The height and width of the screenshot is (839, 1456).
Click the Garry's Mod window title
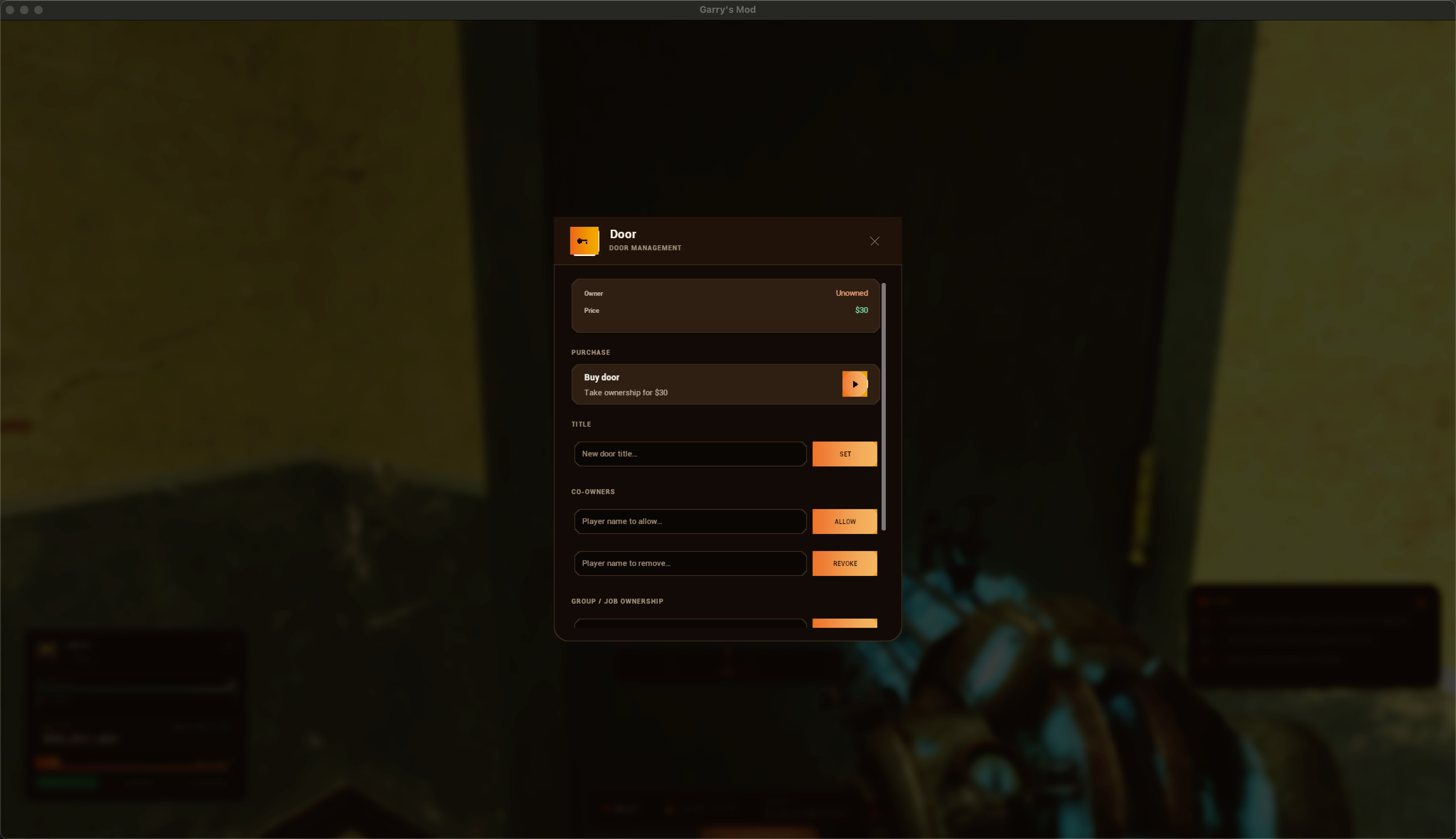(727, 10)
